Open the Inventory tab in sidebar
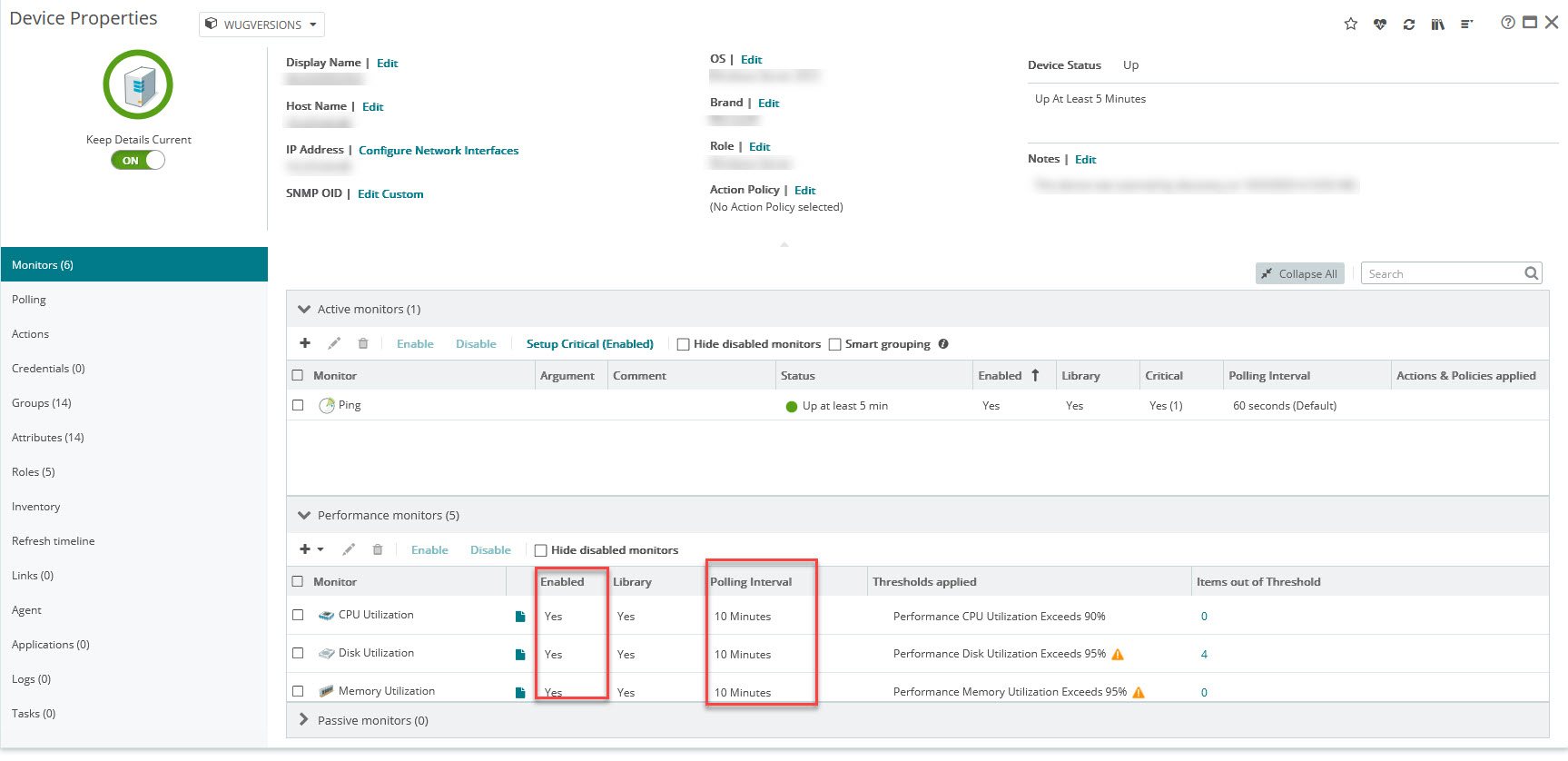The width and height of the screenshot is (1568, 761). (x=134, y=507)
